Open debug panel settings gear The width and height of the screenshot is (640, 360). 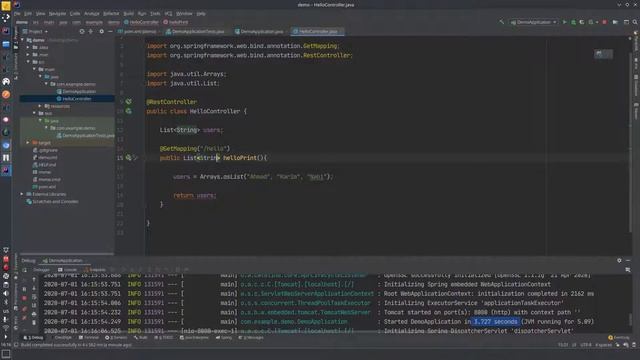(619, 260)
